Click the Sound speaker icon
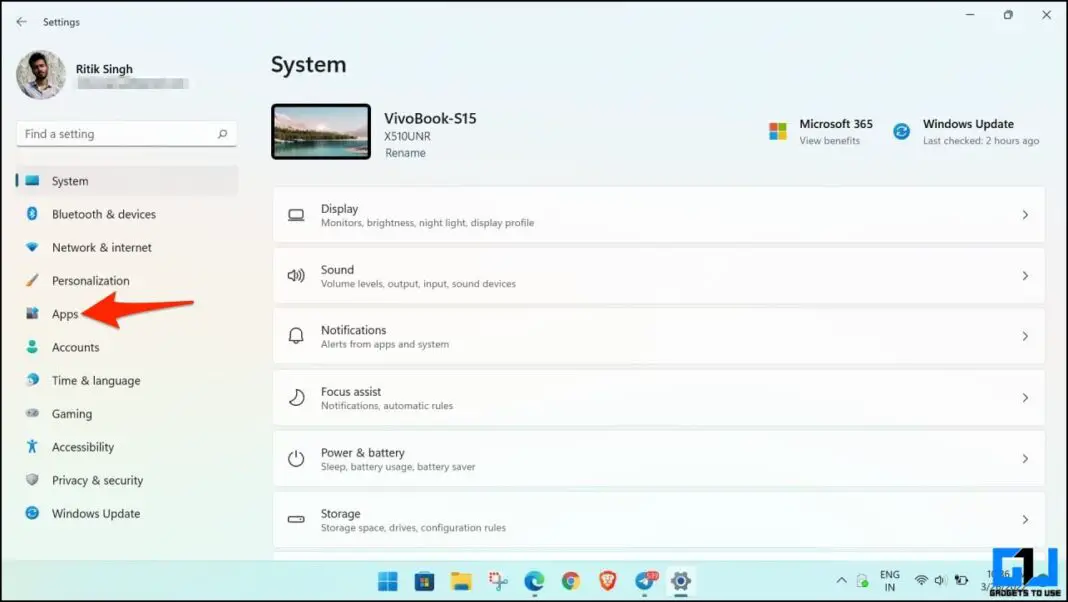Screen dimensions: 1068x602 pyautogui.click(x=296, y=275)
